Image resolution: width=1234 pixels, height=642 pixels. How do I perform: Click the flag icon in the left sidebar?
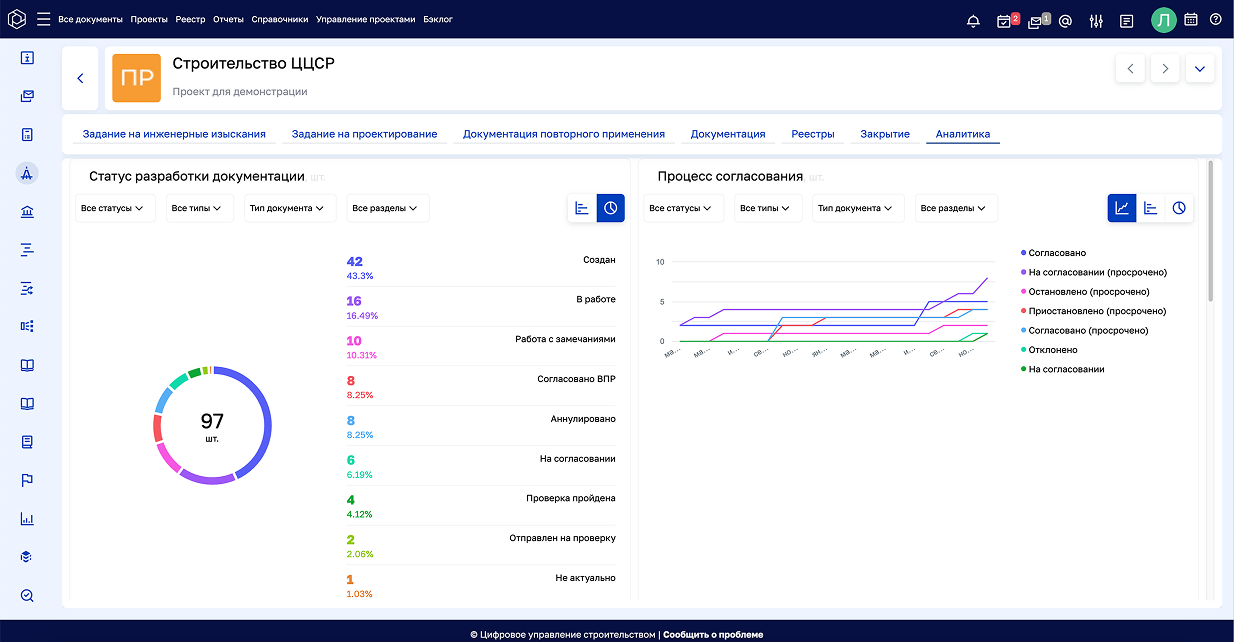click(x=26, y=480)
